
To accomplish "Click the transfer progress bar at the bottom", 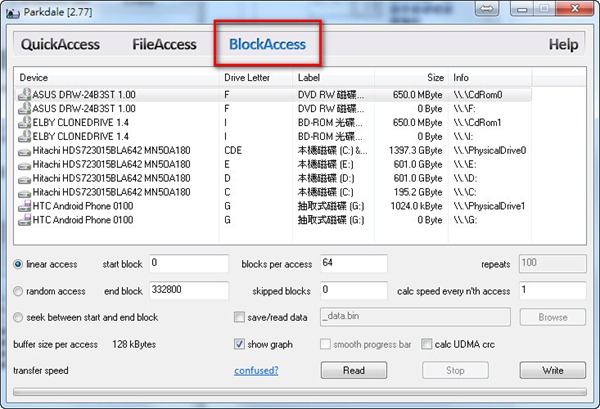I will click(x=300, y=392).
